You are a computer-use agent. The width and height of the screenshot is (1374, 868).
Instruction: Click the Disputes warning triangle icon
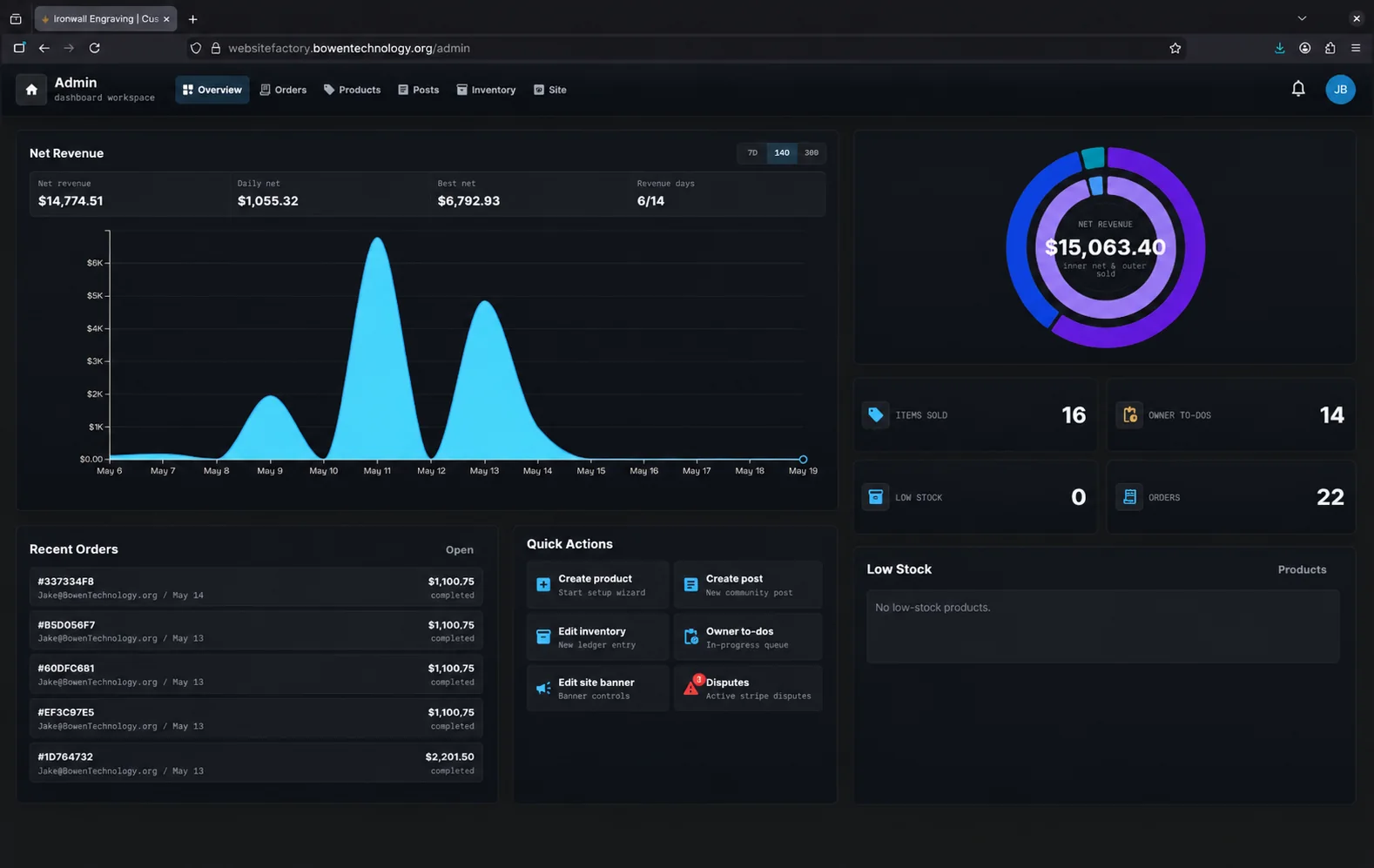[x=691, y=688]
